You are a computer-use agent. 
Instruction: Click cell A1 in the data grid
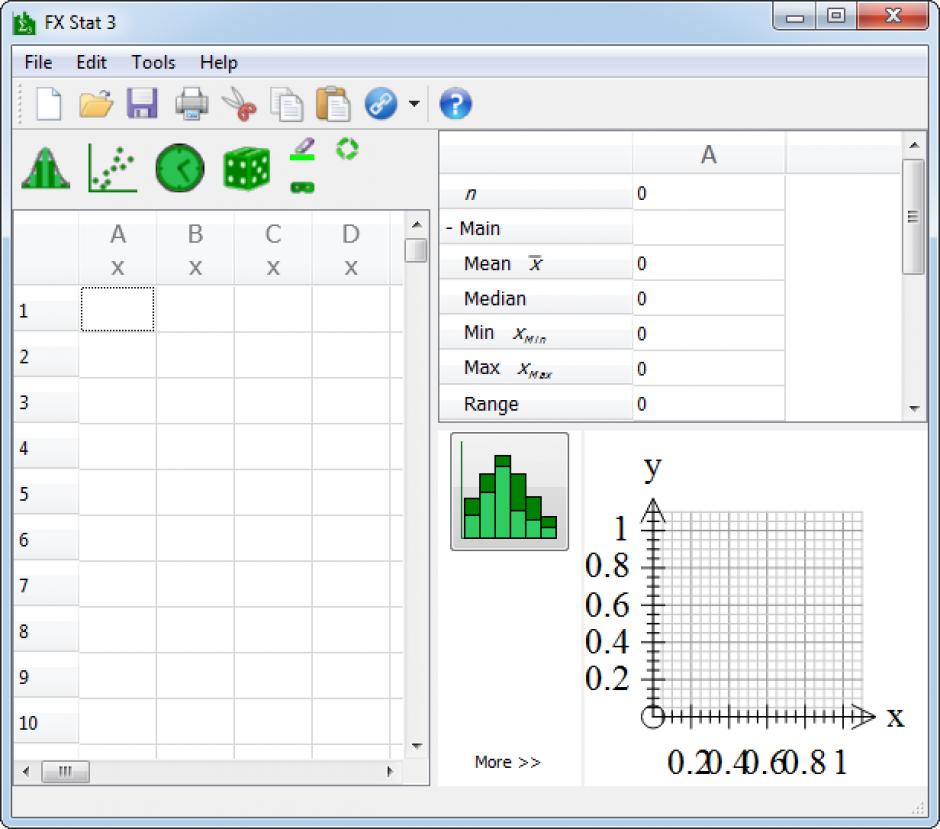point(118,309)
